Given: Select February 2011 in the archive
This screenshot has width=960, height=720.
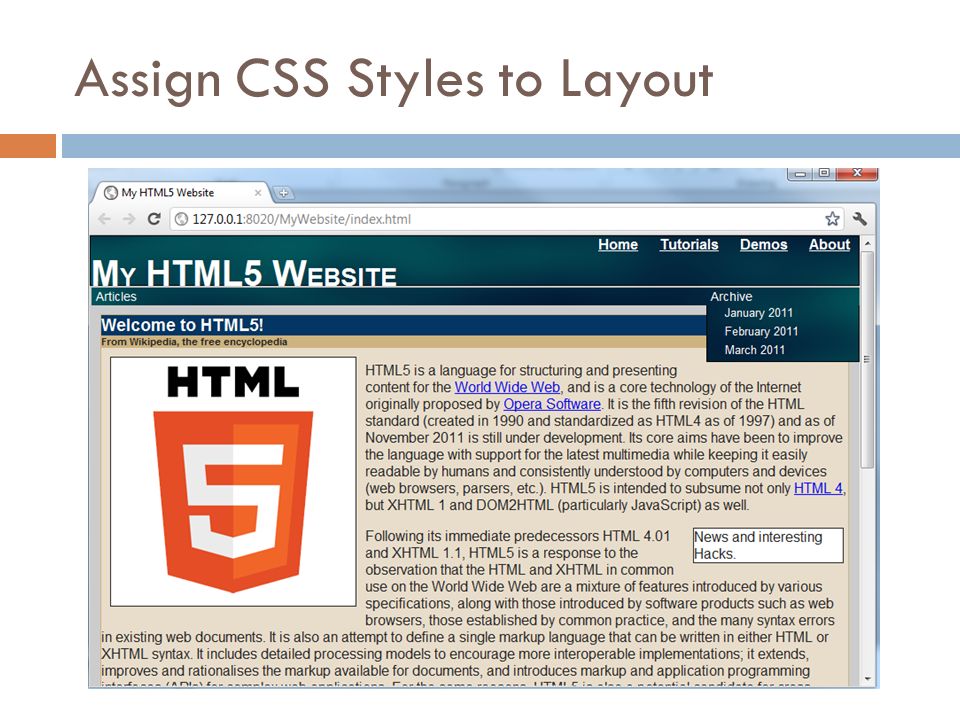Looking at the screenshot, I should pyautogui.click(x=761, y=331).
